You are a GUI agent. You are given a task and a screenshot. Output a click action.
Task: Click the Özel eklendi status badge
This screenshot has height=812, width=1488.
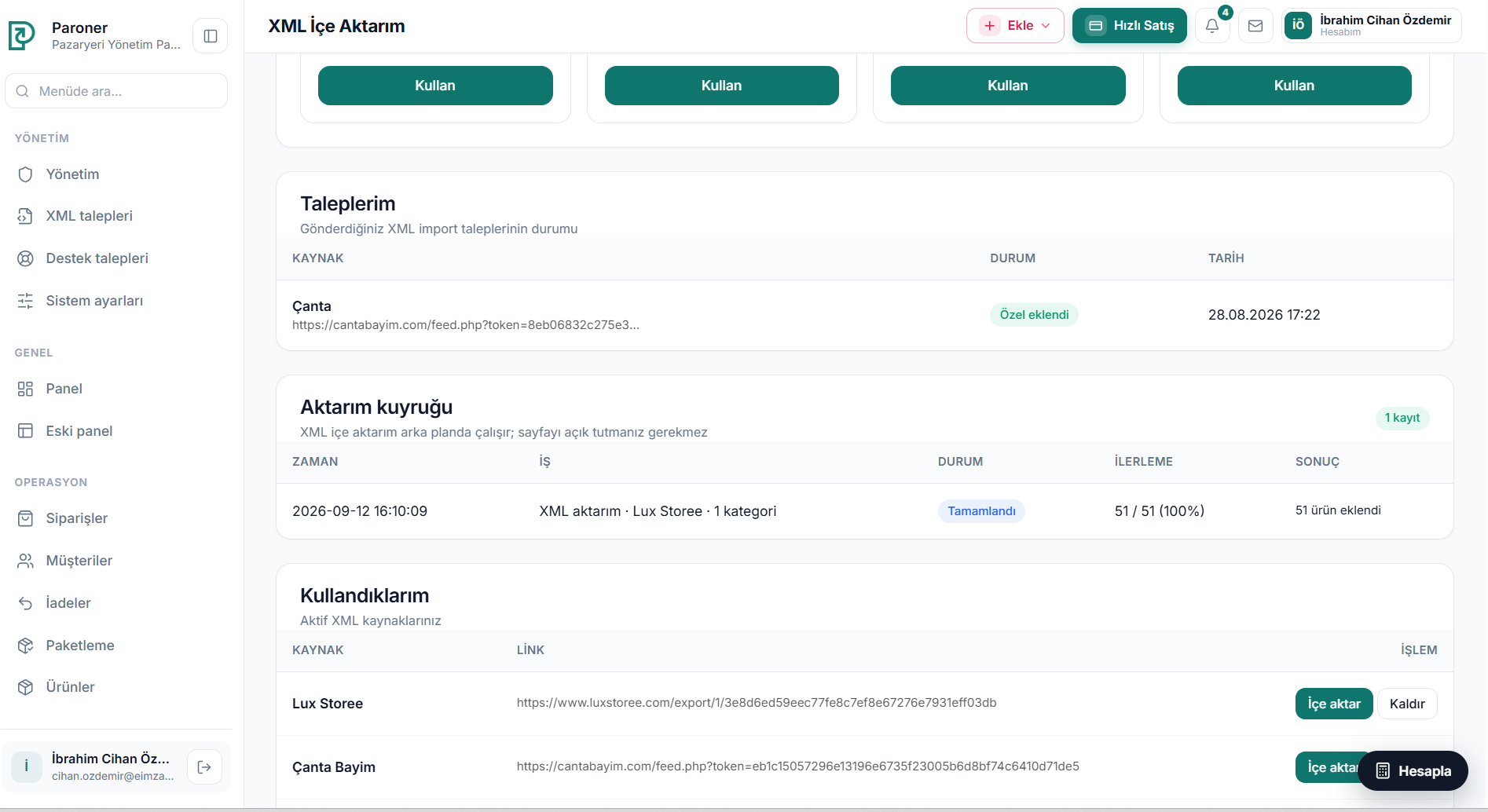pyautogui.click(x=1034, y=315)
